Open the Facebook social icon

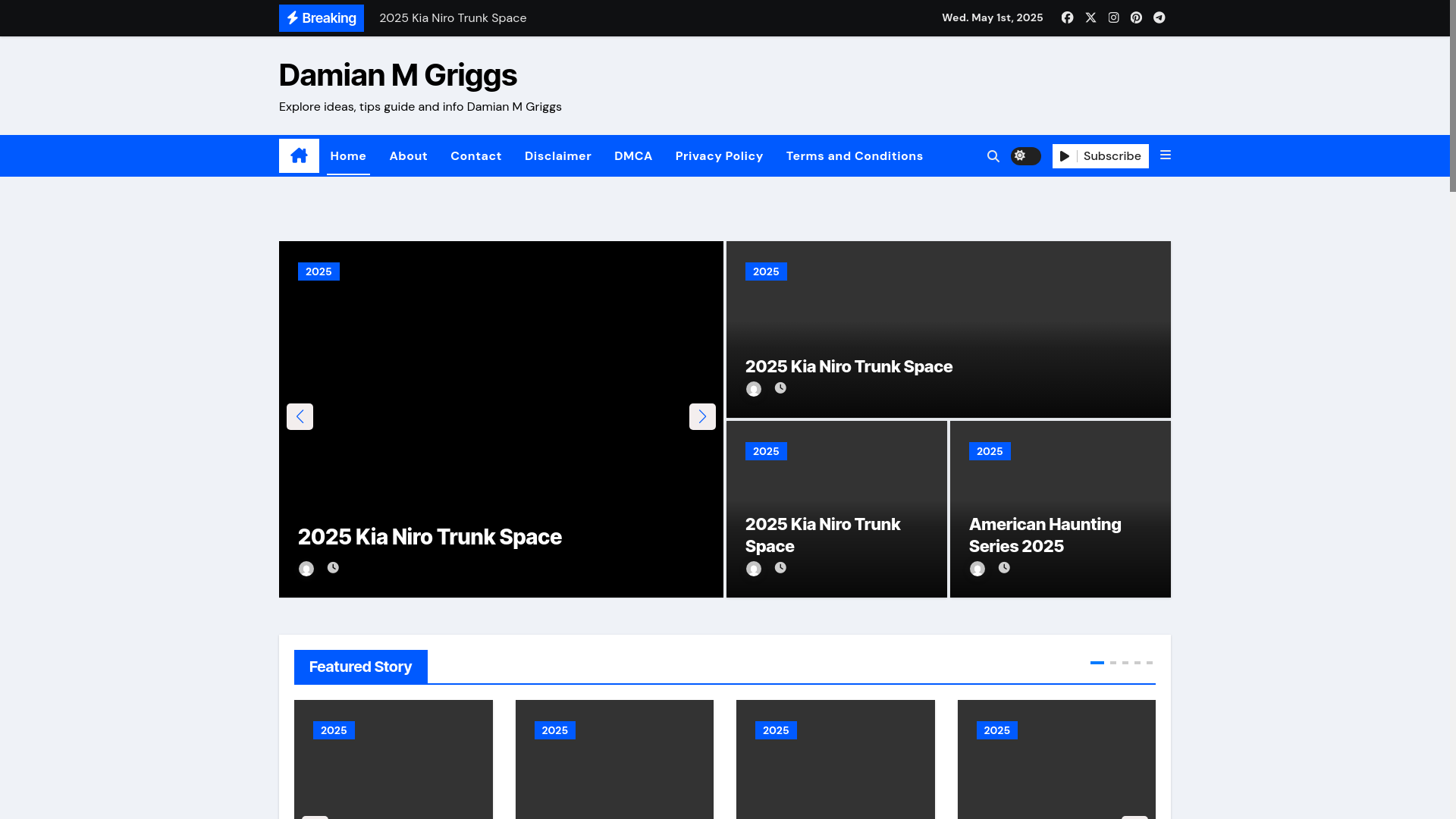click(1067, 17)
